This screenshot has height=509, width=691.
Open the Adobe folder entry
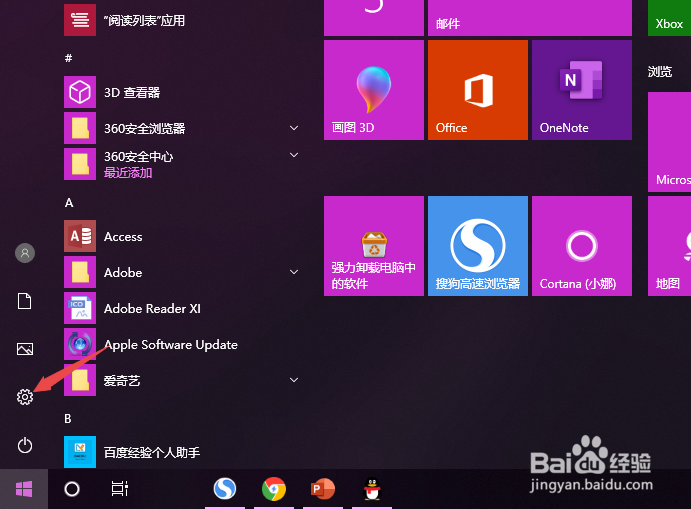click(x=185, y=272)
